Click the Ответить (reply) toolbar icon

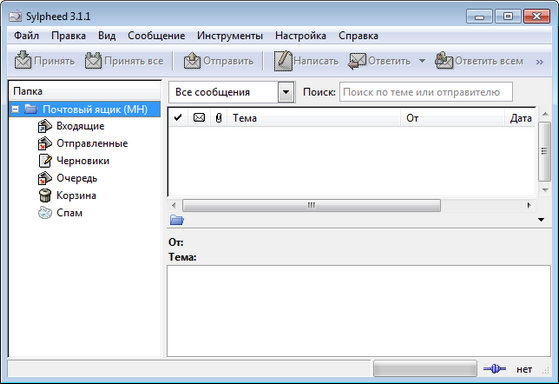pos(357,61)
